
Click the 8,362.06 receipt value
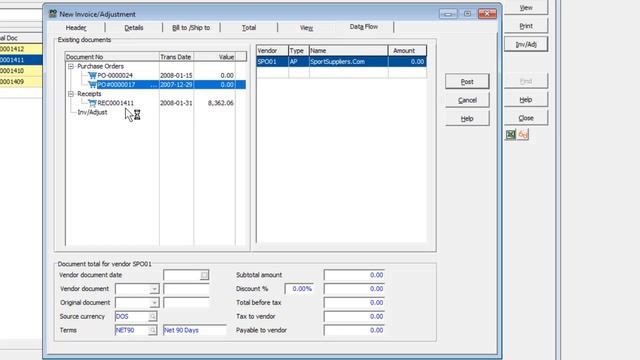(220, 103)
